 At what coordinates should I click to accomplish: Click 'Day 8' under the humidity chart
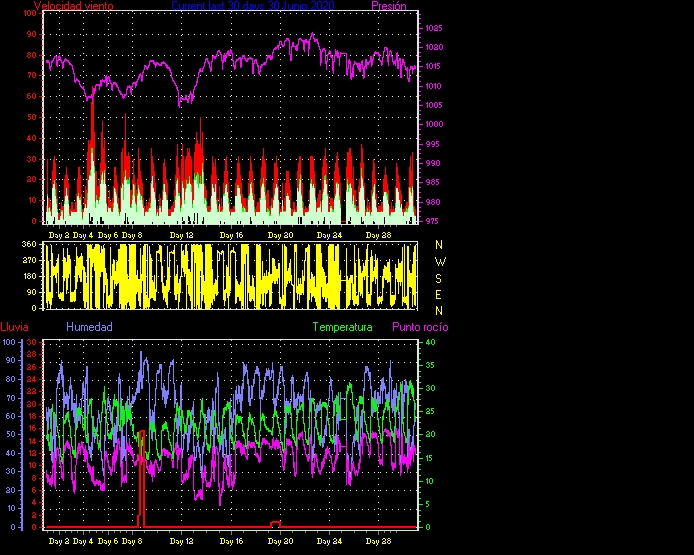[132, 541]
